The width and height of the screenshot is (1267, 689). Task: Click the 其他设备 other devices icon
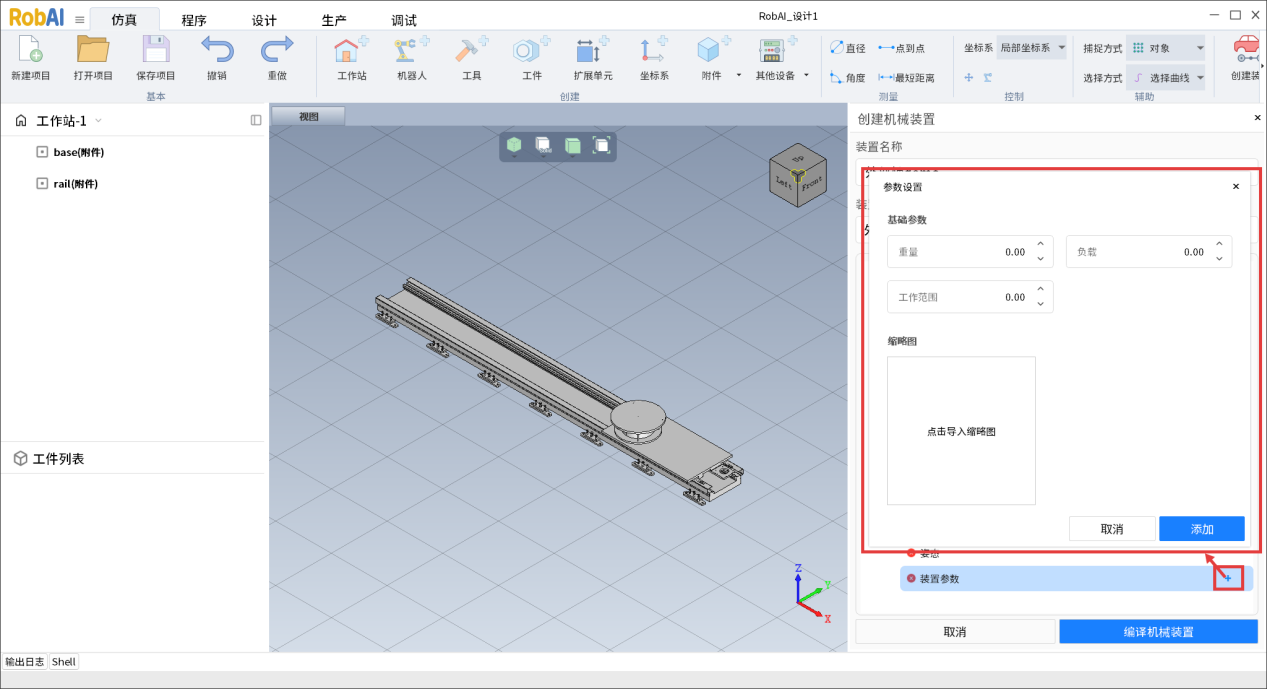tap(775, 51)
